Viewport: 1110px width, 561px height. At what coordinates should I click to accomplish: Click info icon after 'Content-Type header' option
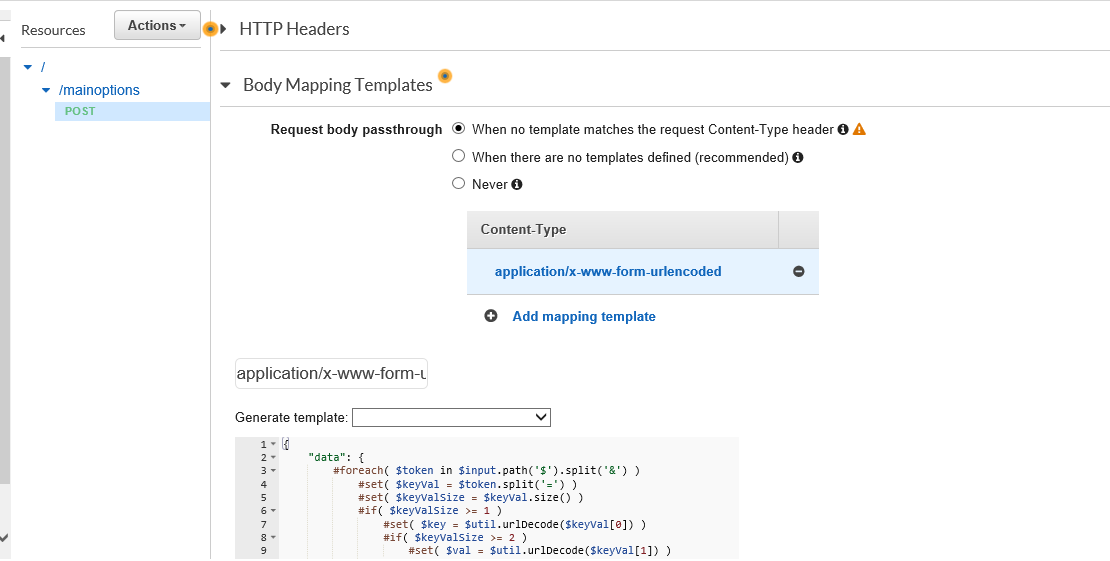pyautogui.click(x=842, y=129)
